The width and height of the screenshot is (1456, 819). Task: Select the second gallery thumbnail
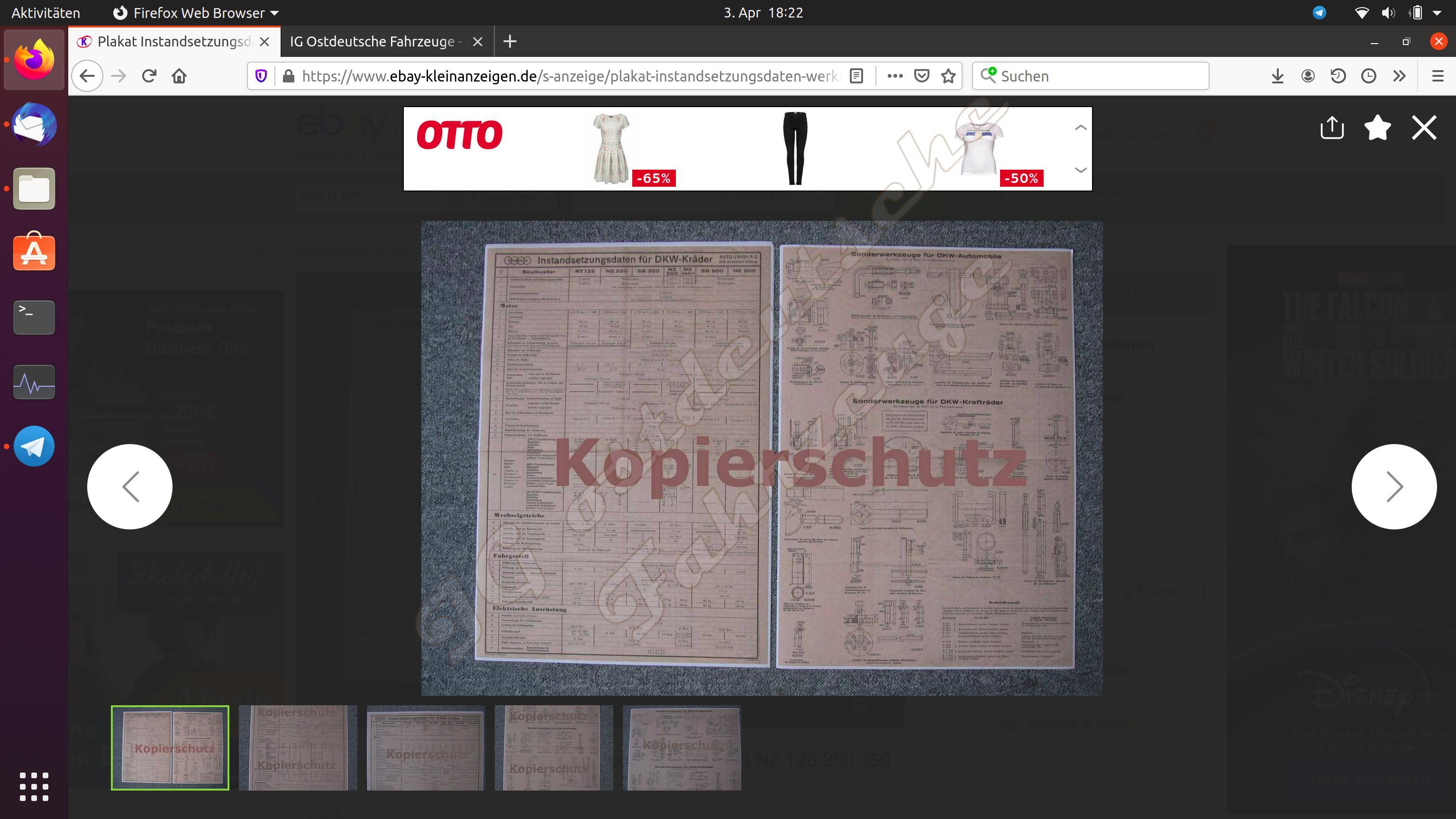[298, 747]
